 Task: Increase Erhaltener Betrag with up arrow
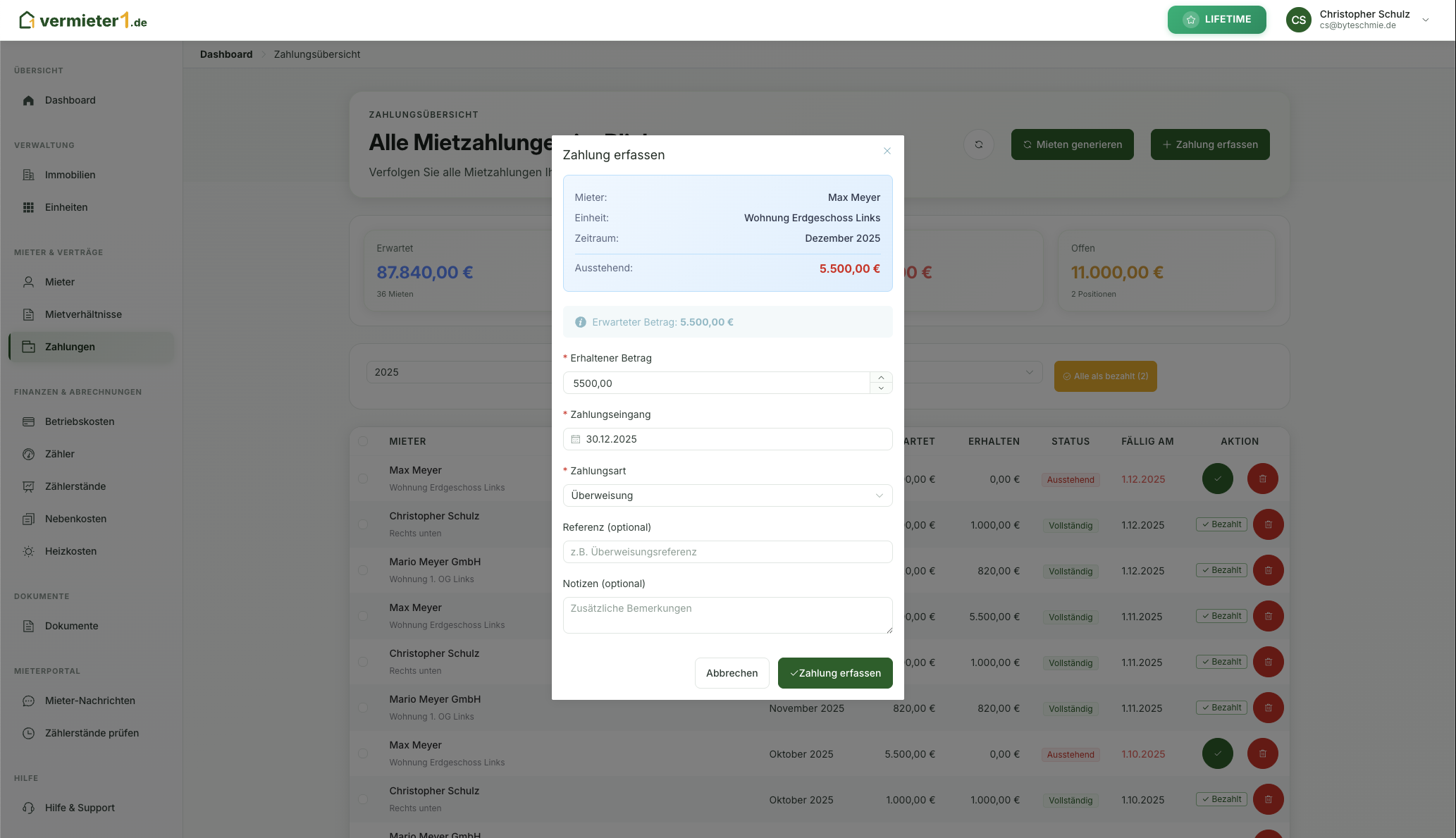pos(881,378)
